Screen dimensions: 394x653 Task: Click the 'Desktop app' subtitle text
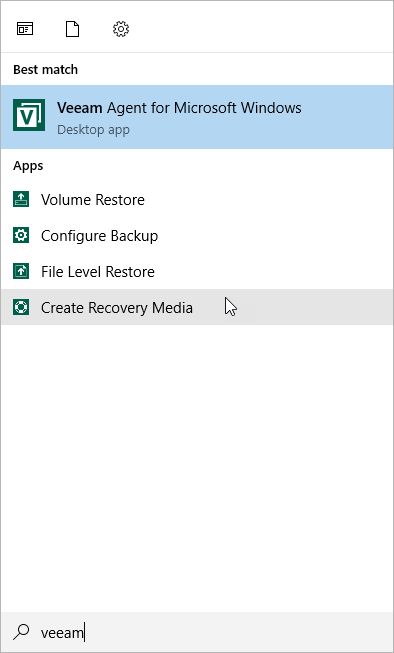93,130
